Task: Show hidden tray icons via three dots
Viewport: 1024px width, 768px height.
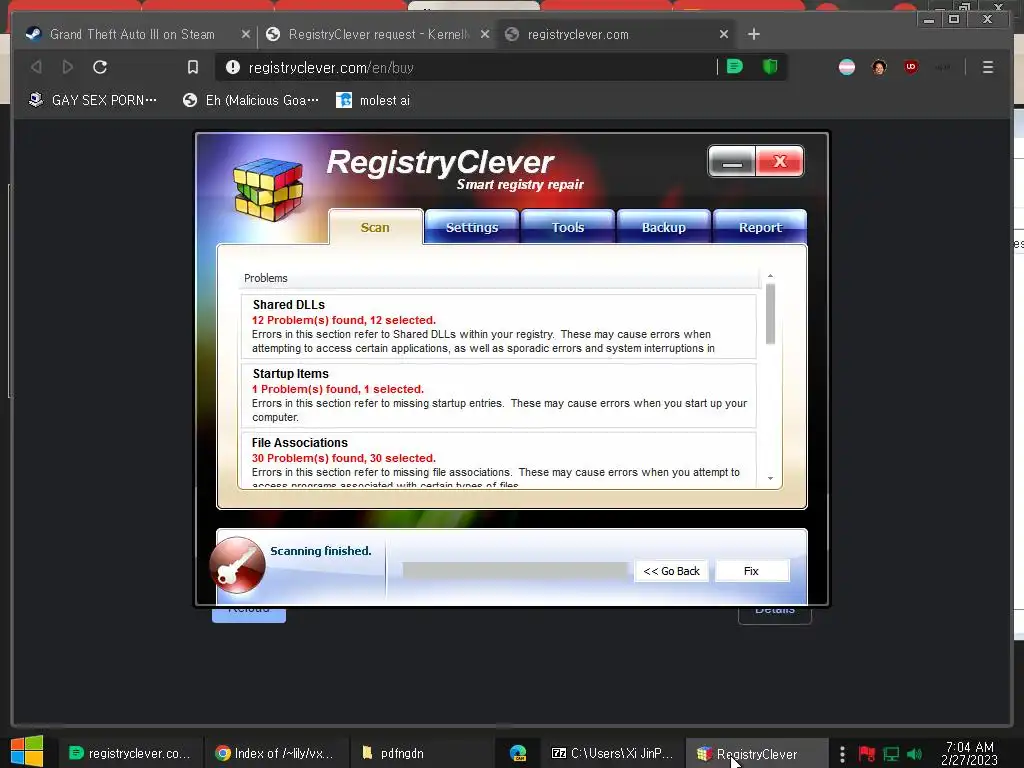Action: [x=842, y=754]
